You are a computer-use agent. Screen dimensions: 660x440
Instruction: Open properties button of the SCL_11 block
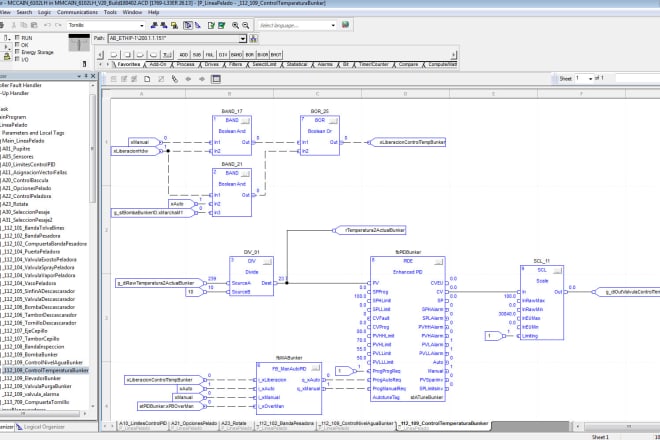(557, 271)
